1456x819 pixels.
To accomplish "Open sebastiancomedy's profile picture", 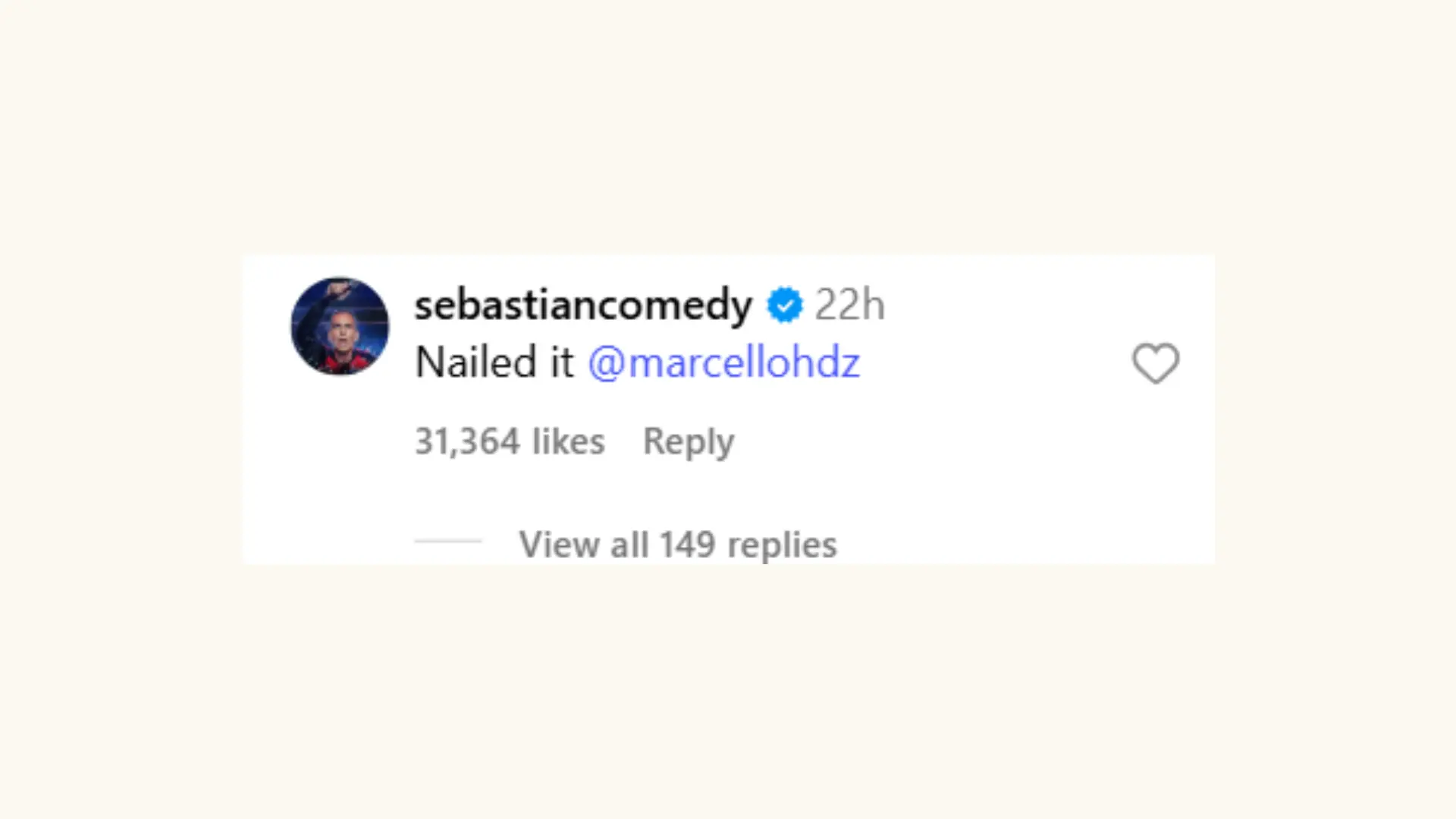I will (x=340, y=326).
